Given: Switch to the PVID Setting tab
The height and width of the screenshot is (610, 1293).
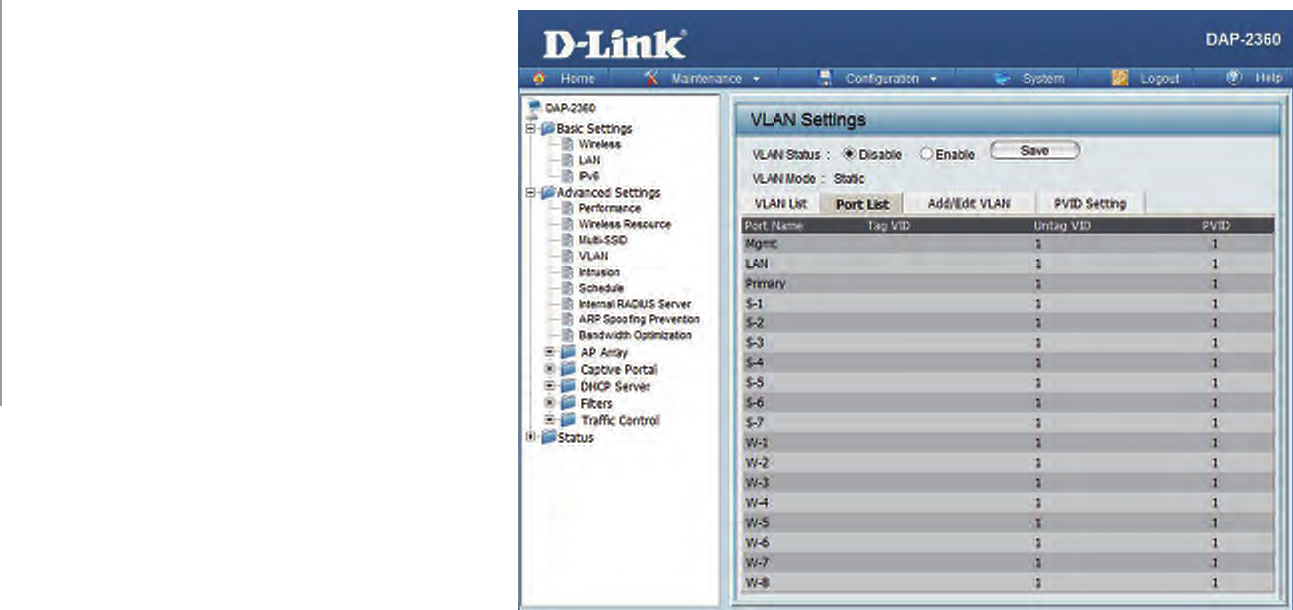Looking at the screenshot, I should click(x=1090, y=204).
